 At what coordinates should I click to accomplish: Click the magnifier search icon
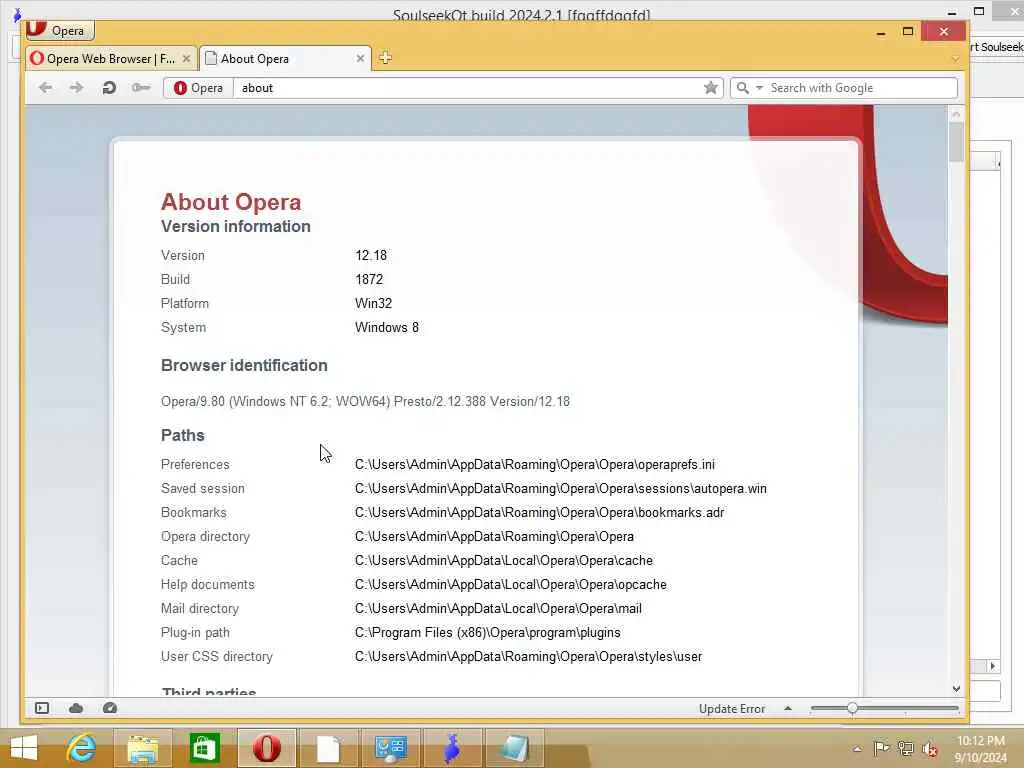point(743,88)
